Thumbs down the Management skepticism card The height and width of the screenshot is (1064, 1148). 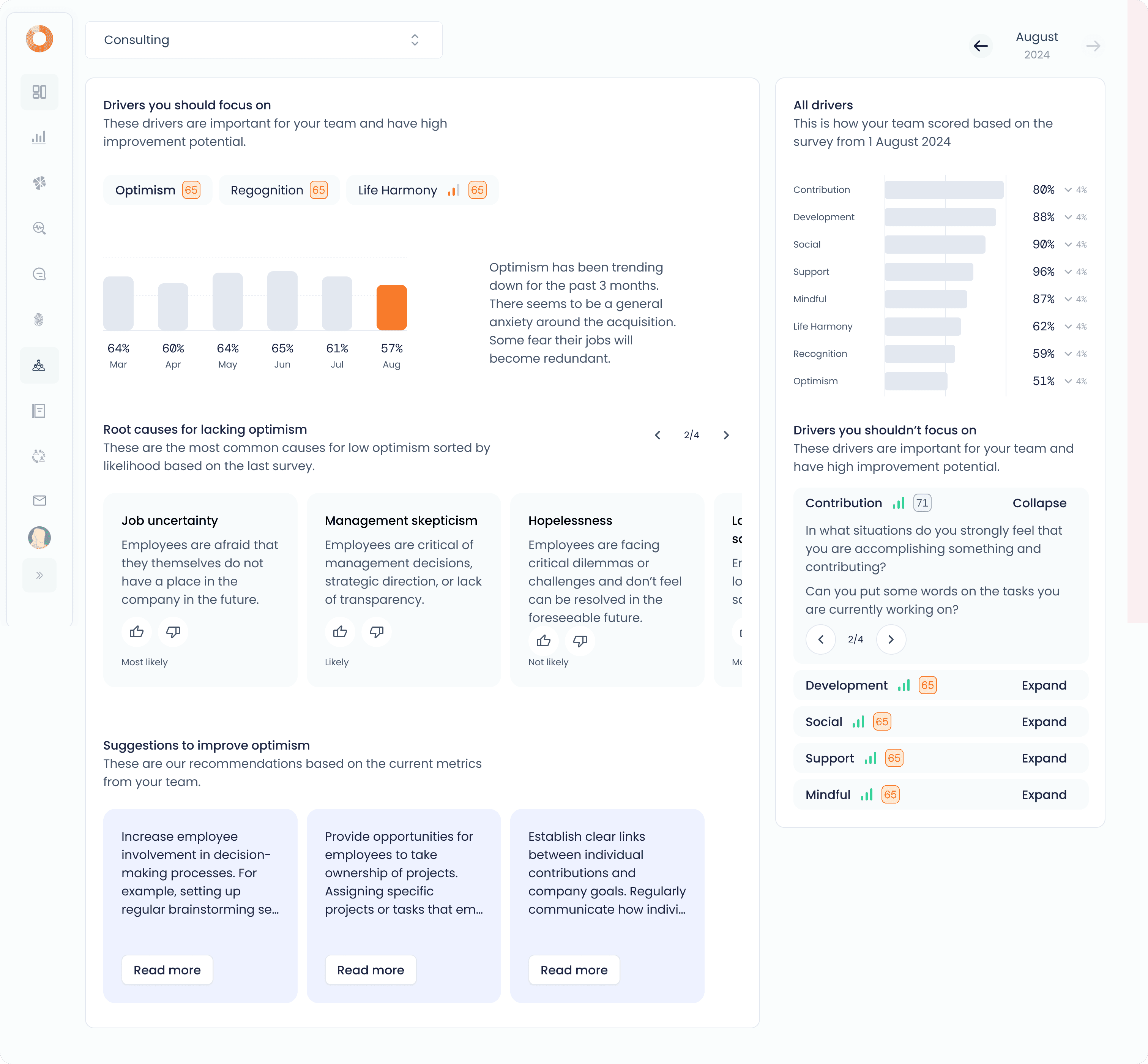pos(377,631)
